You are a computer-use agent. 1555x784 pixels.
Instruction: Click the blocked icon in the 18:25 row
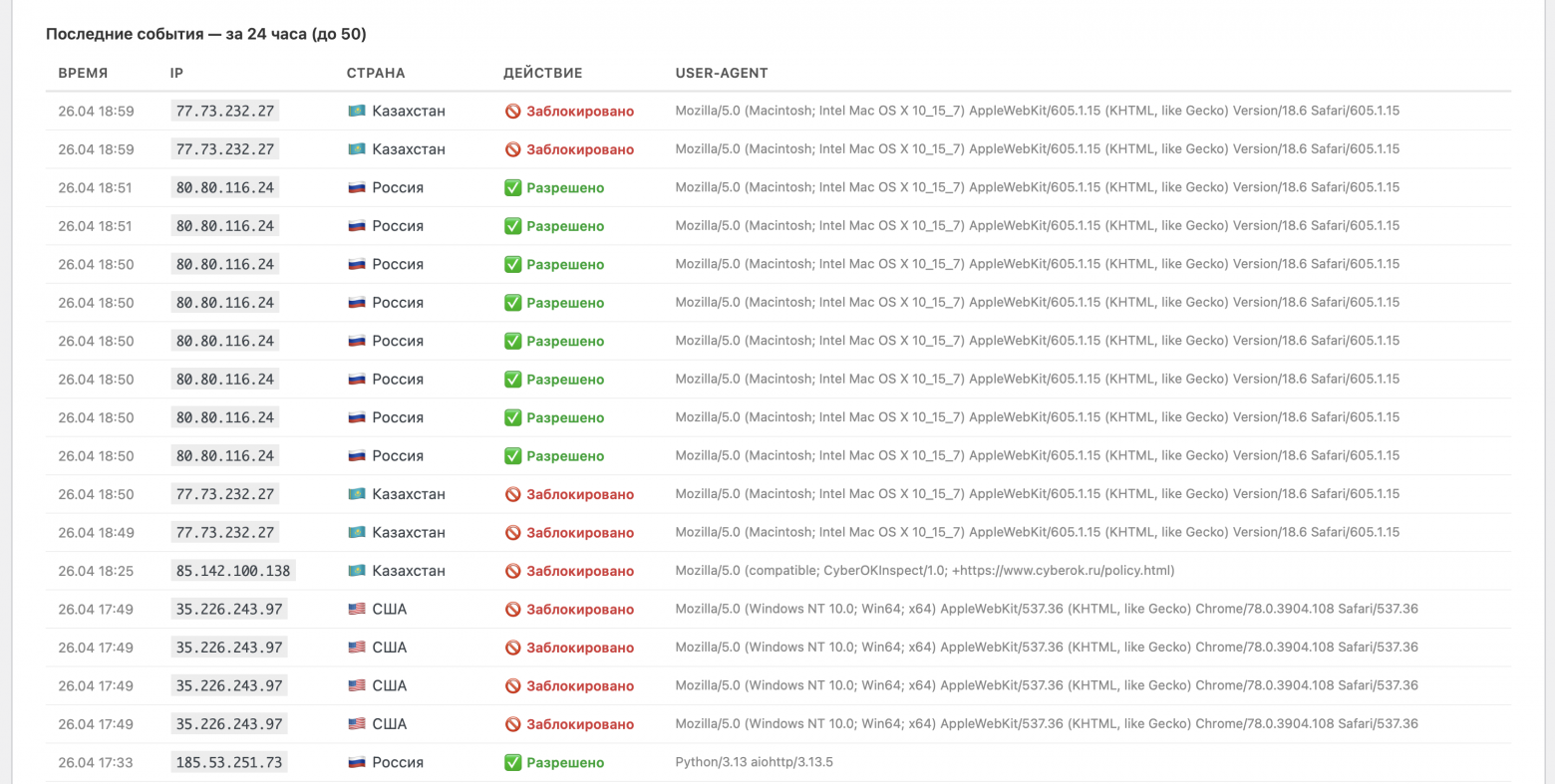click(x=512, y=571)
